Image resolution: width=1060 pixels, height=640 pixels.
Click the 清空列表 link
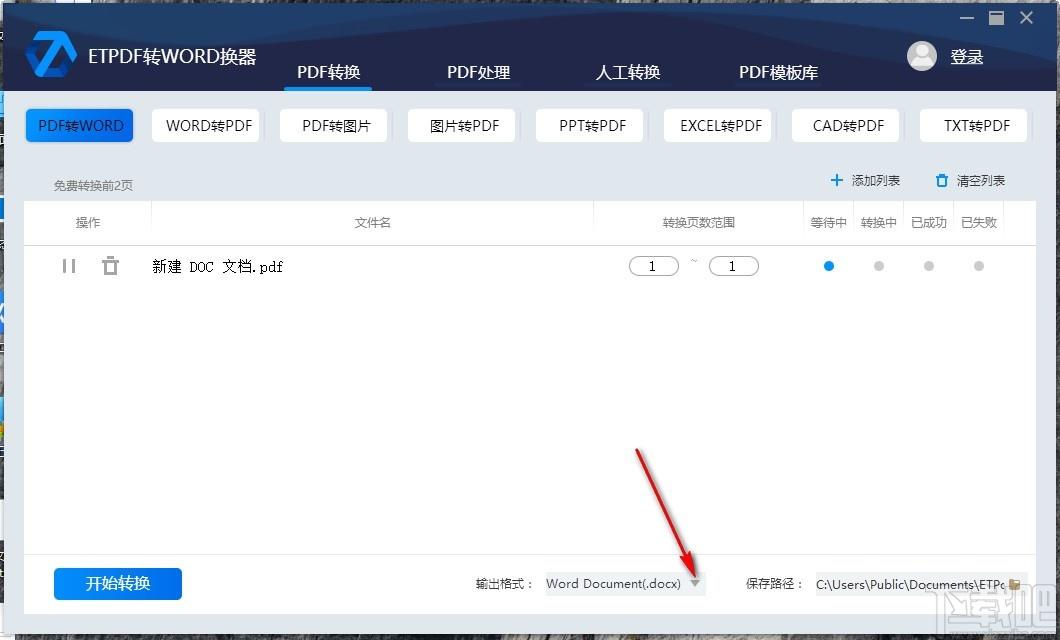point(980,180)
